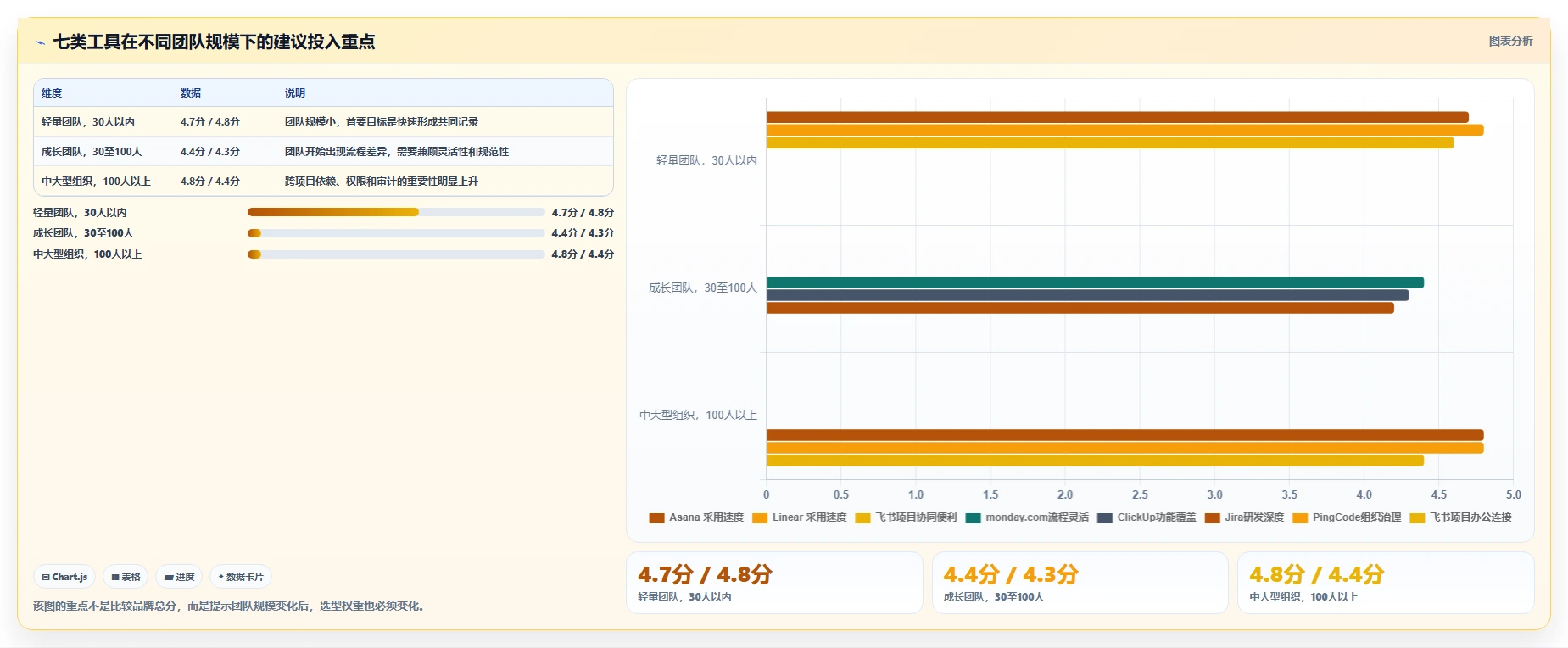The width and height of the screenshot is (1568, 648).
Task: Click the 成长团队，30至100人 progress bar
Action: click(x=396, y=233)
